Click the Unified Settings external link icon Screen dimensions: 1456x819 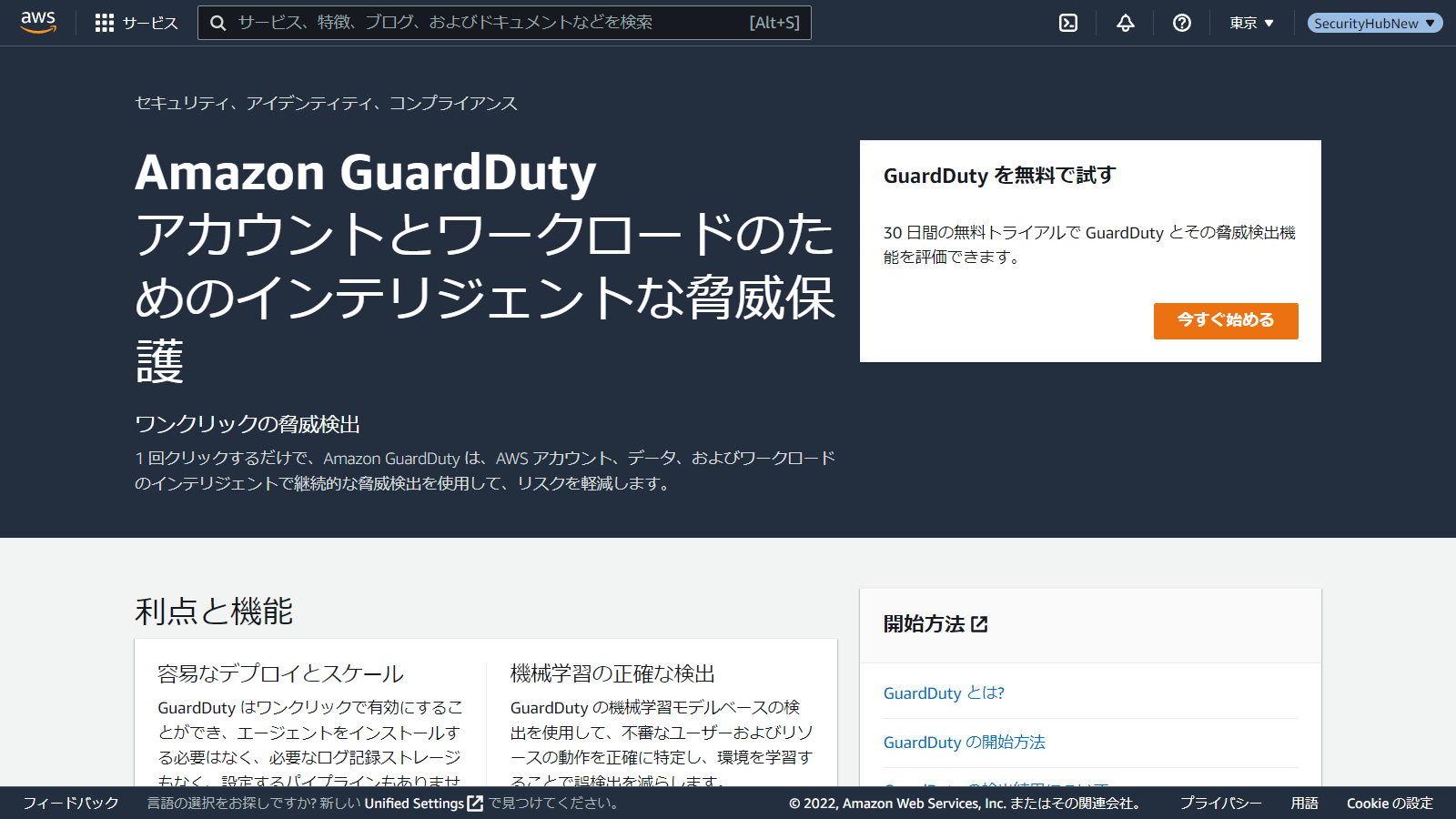click(475, 804)
